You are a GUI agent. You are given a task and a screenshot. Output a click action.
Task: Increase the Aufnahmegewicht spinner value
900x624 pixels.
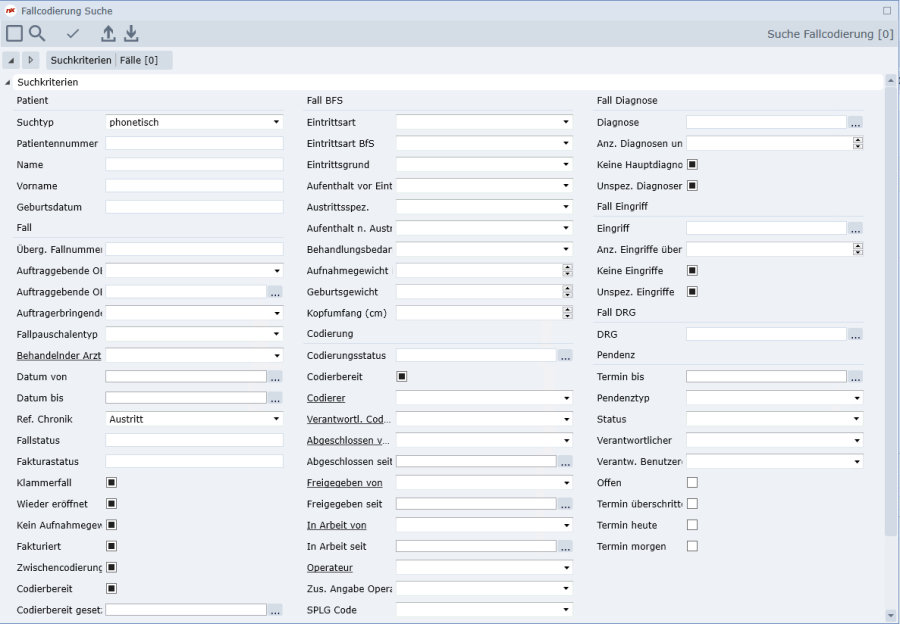pos(568,267)
